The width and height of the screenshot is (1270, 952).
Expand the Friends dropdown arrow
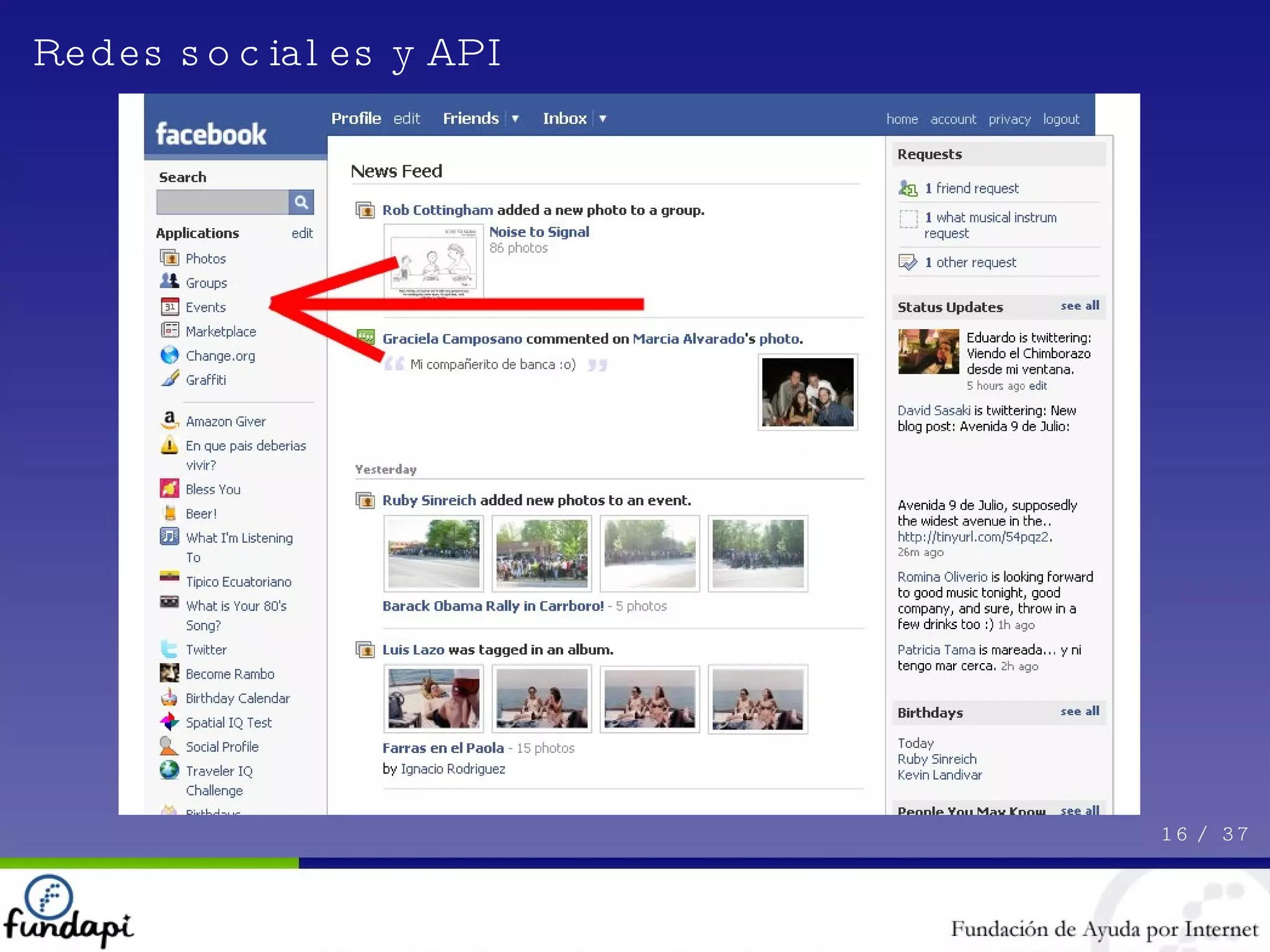click(x=515, y=118)
